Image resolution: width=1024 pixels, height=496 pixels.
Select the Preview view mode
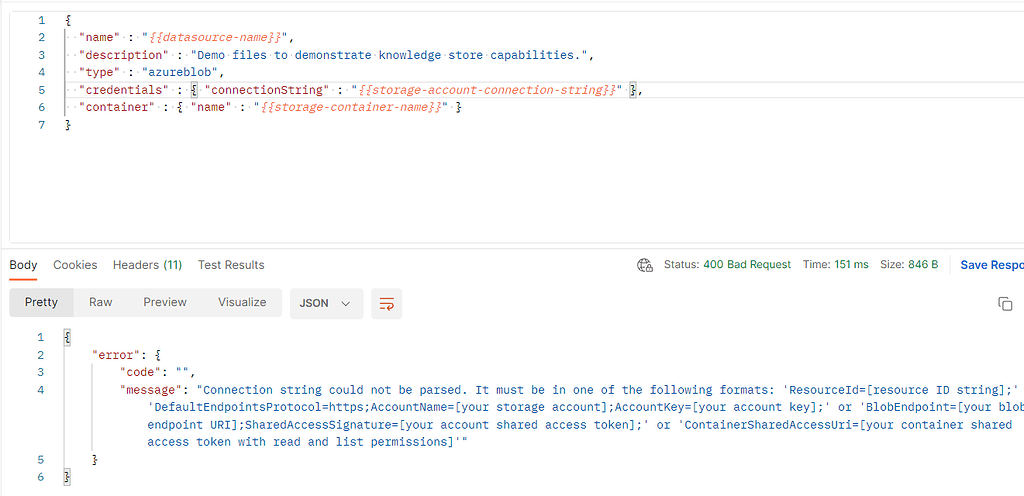coord(165,303)
